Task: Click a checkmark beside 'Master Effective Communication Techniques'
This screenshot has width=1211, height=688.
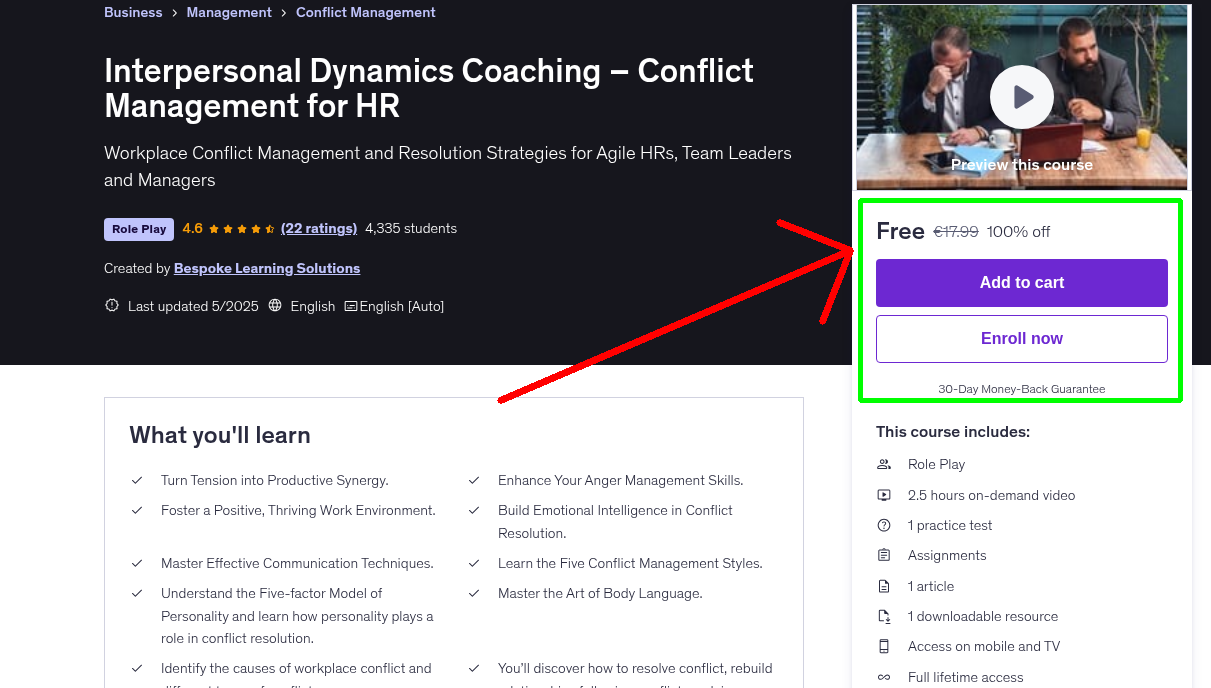Action: pos(137,563)
